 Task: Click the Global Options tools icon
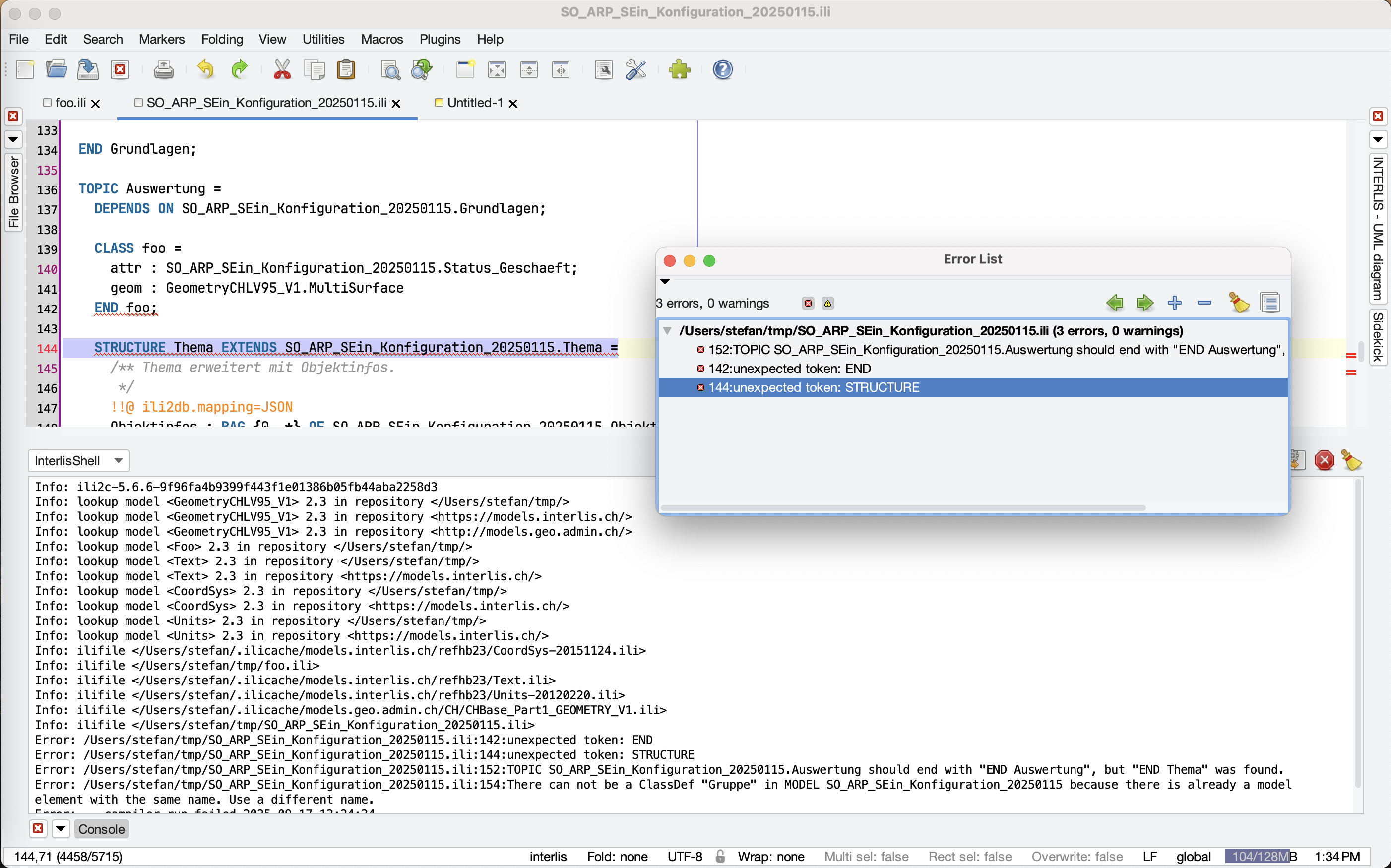pyautogui.click(x=635, y=69)
